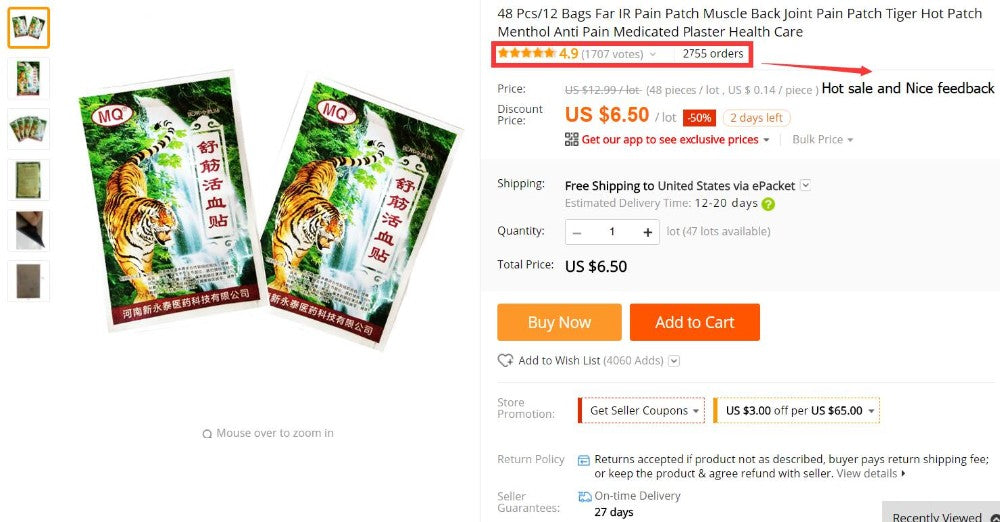Increase quantity with the plus button
1000x522 pixels.
[x=647, y=232]
